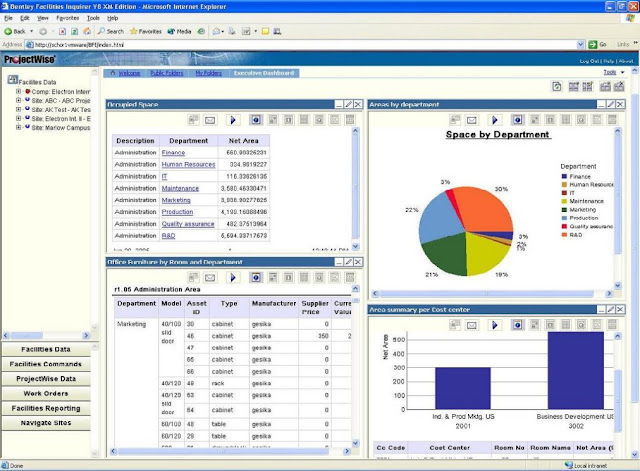The width and height of the screenshot is (640, 471).
Task: Click the IE Search toolbar button
Action: tap(109, 31)
